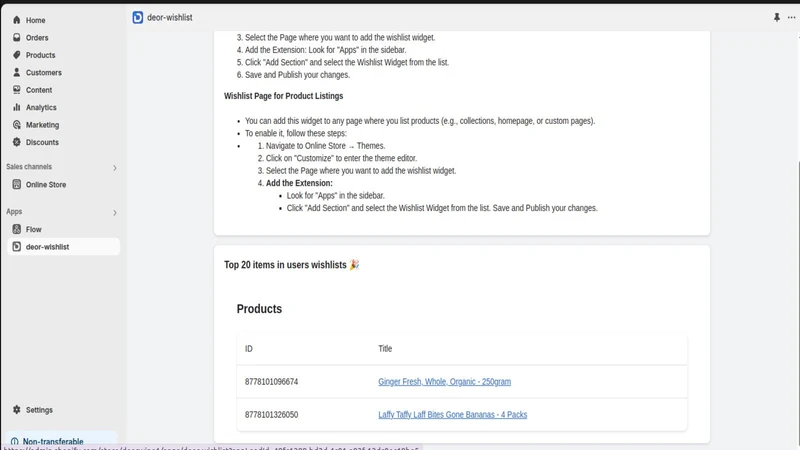Image resolution: width=800 pixels, height=450 pixels.
Task: Select deor-wishlist in the Apps list
Action: (x=64, y=246)
